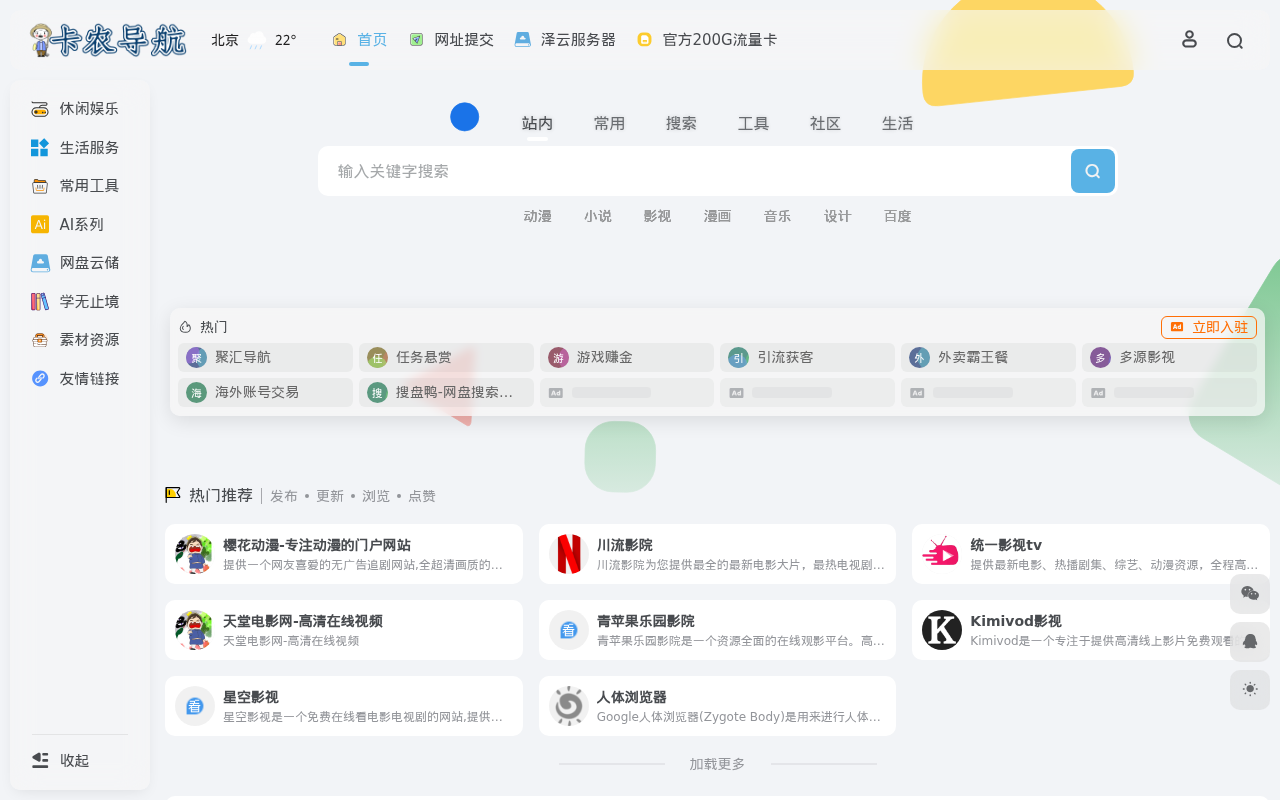Viewport: 1280px width, 800px height.
Task: Expand list with 加载更多
Action: coord(717,764)
